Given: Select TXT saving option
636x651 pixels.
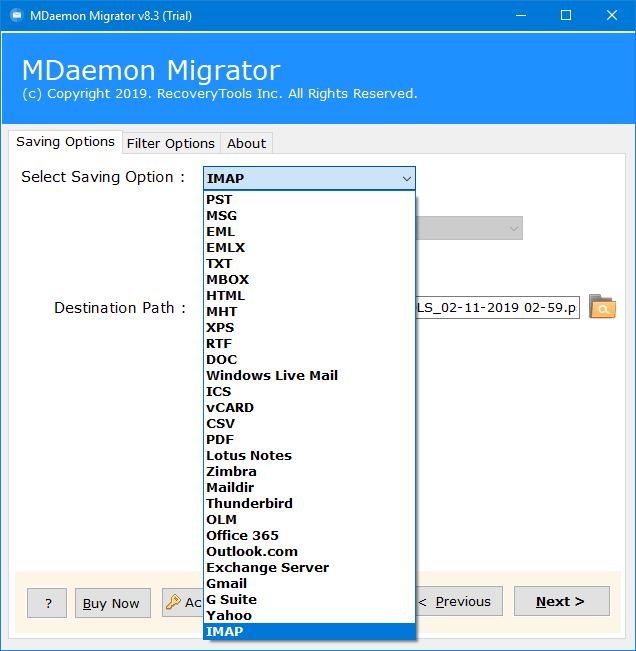Looking at the screenshot, I should tap(309, 264).
